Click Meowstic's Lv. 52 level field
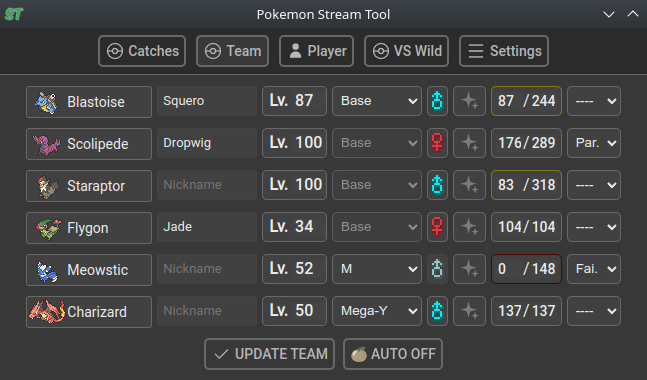 coord(294,269)
